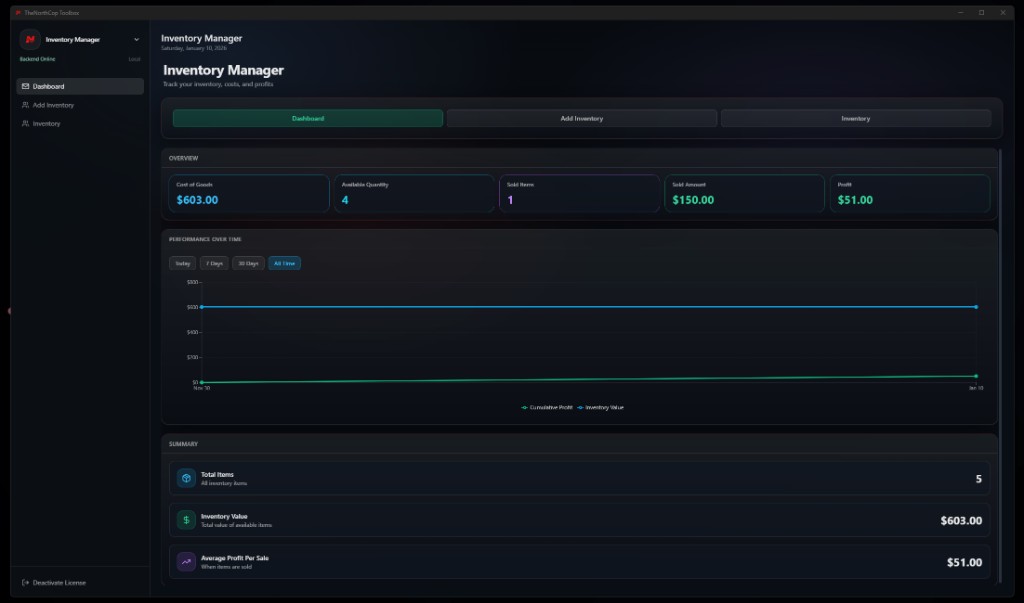The width and height of the screenshot is (1024, 603).
Task: Click the red TheNorthCop logo in sidebar header
Action: coord(30,39)
